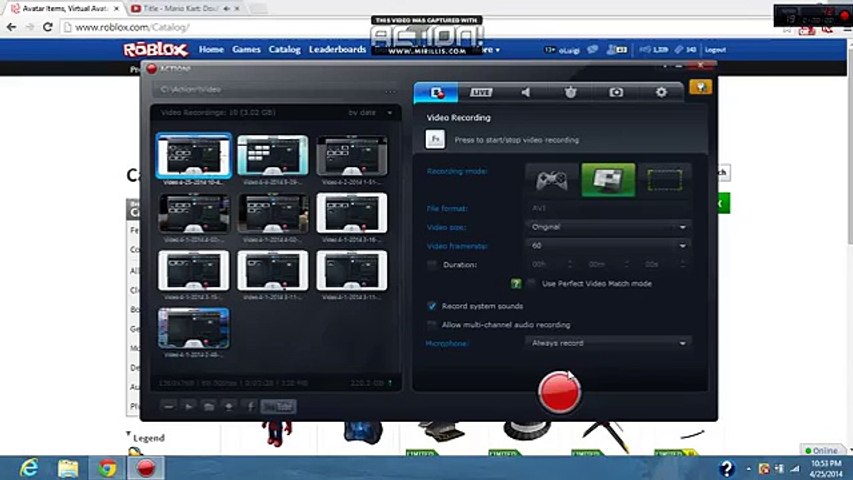Open the Video Recording tab icon
Screen dimensions: 853x480
pos(436,93)
